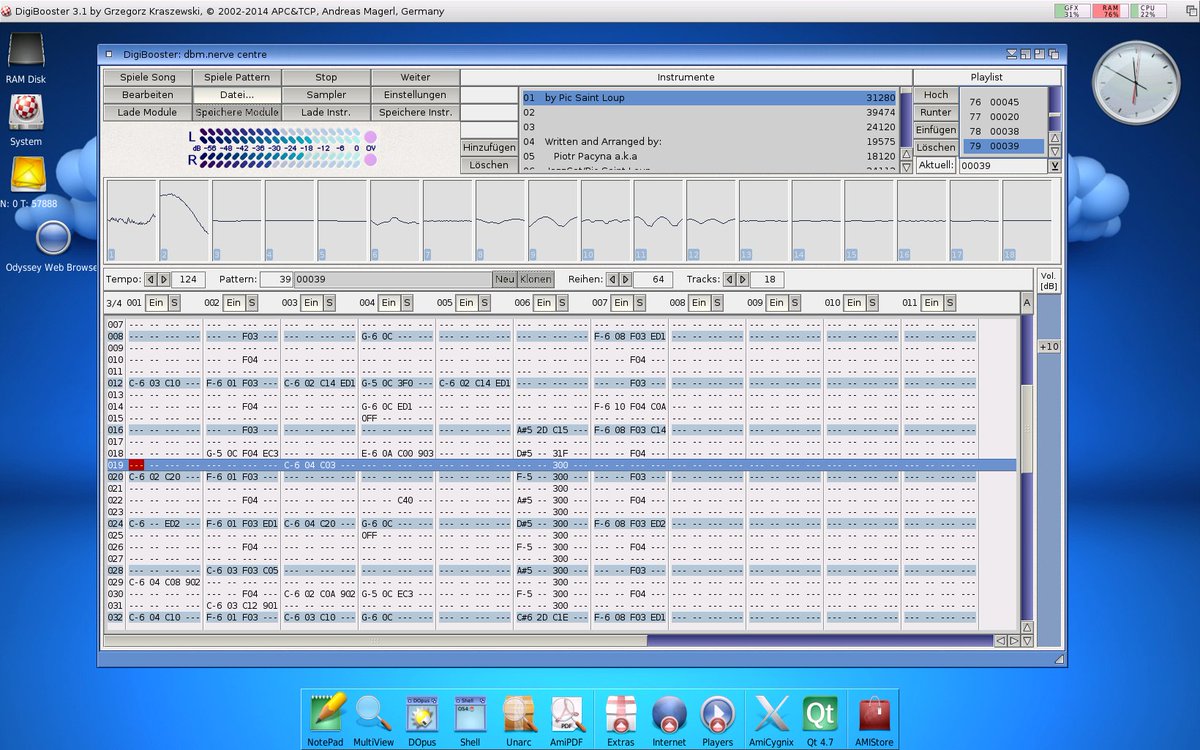1200x750 pixels.
Task: Switch to Bearbeiten section
Action: pyautogui.click(x=147, y=95)
